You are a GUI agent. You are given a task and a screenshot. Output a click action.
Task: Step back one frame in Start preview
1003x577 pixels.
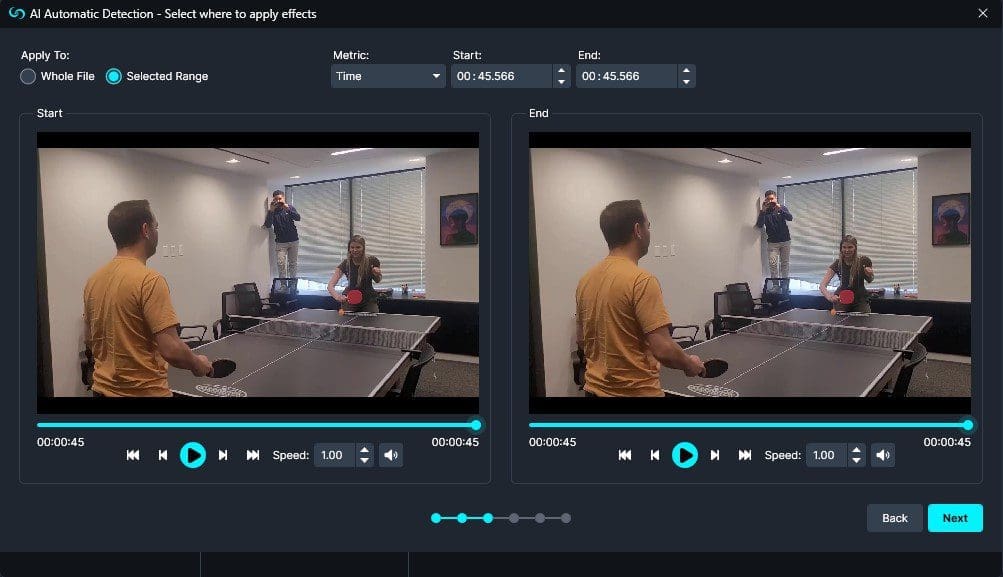coord(163,455)
